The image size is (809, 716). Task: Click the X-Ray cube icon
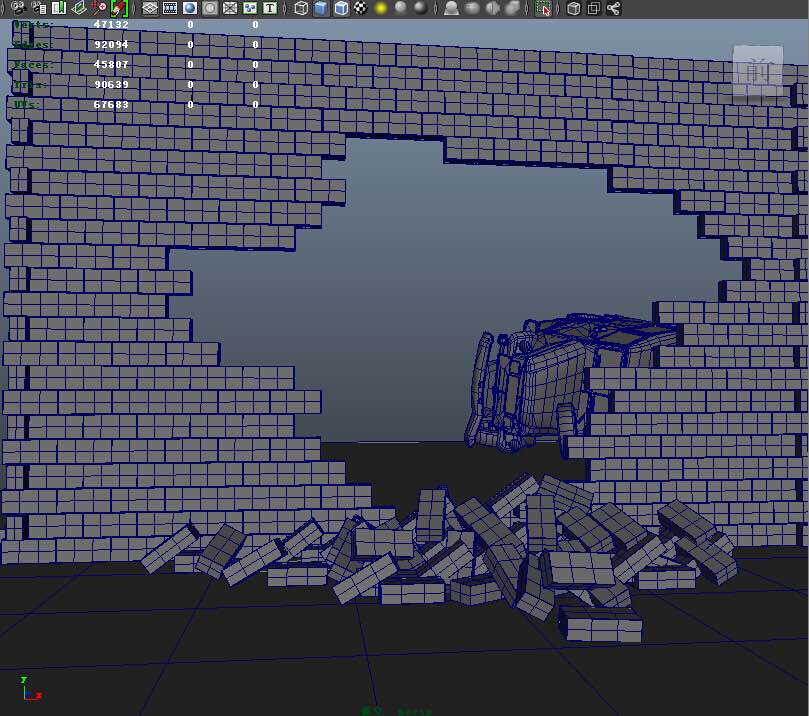574,8
